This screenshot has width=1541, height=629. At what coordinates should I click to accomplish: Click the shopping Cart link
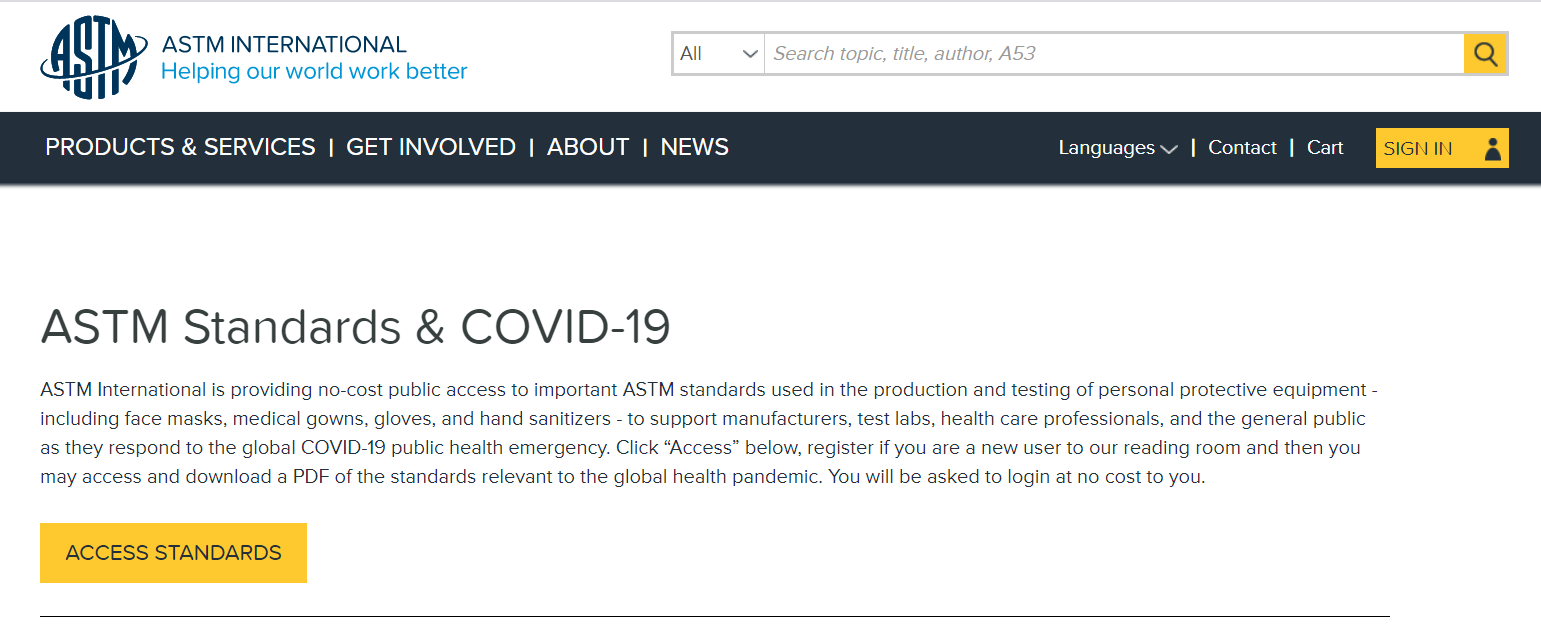(1325, 147)
